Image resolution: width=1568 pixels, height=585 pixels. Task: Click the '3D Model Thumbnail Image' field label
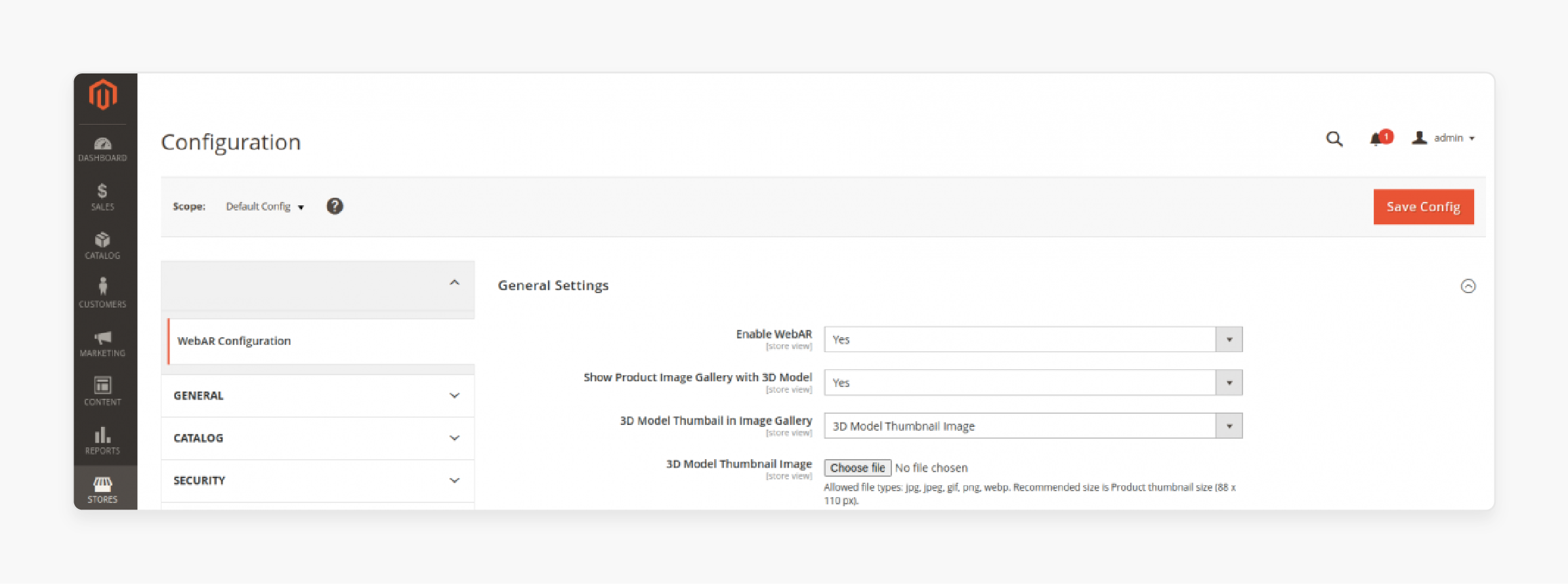[739, 464]
